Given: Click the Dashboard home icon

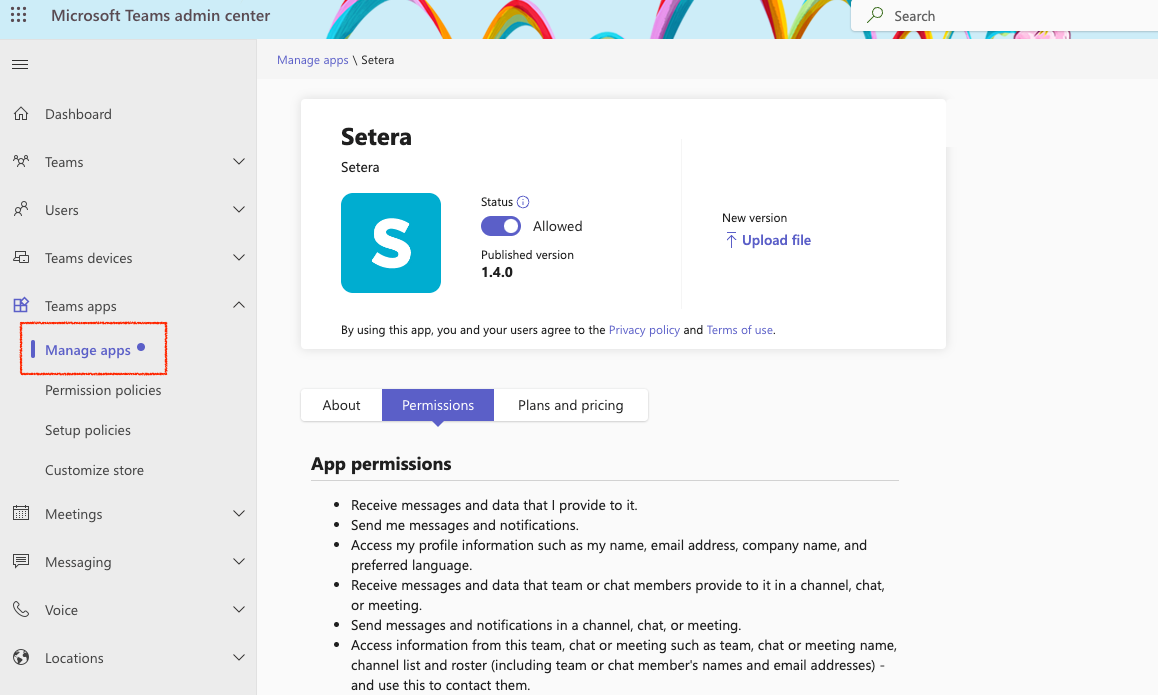Looking at the screenshot, I should point(21,114).
